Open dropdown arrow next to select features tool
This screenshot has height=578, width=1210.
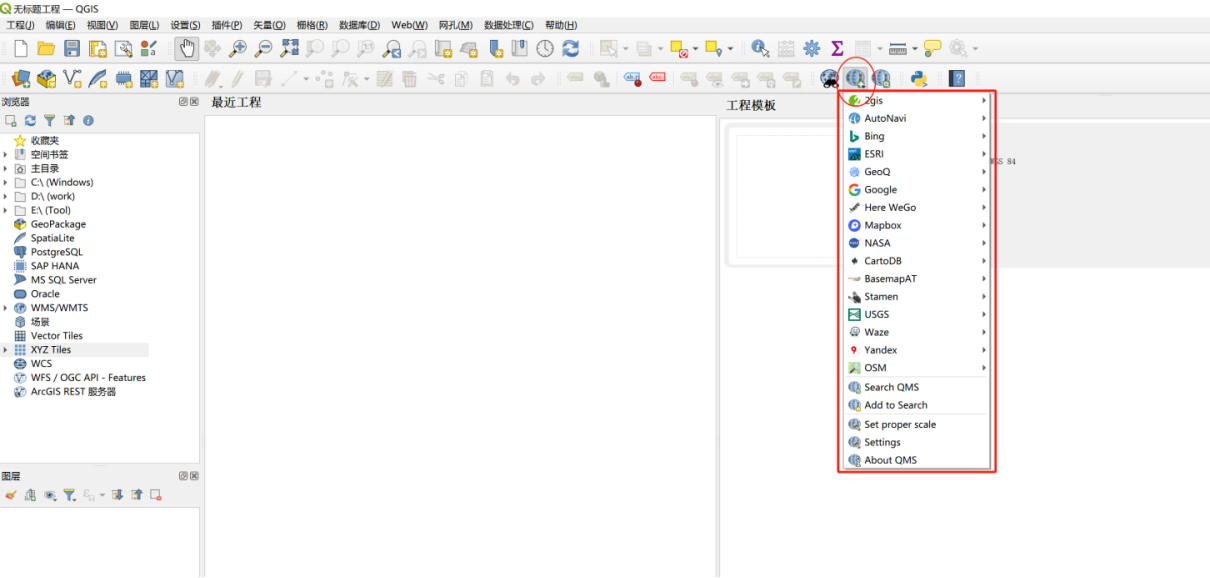coord(626,48)
